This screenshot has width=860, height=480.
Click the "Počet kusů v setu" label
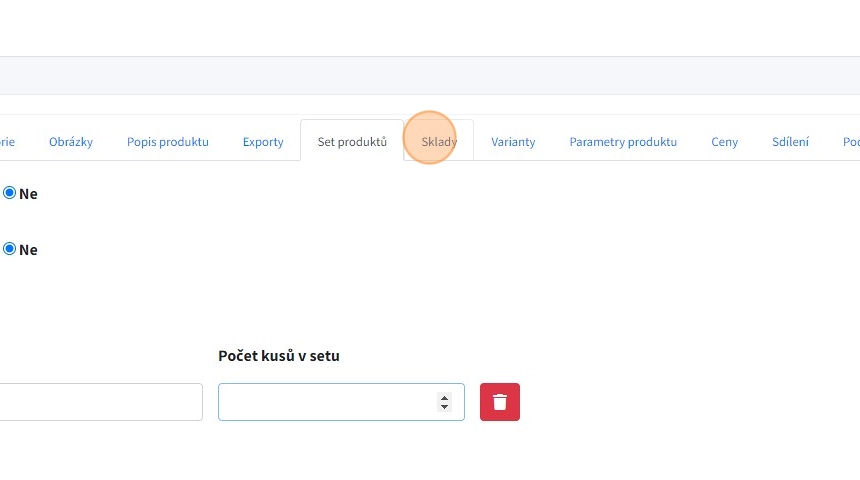point(278,356)
